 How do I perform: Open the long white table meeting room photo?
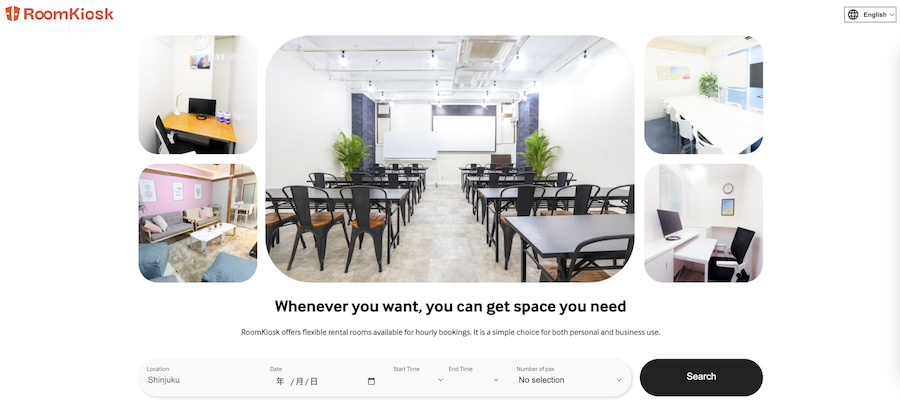tap(703, 95)
